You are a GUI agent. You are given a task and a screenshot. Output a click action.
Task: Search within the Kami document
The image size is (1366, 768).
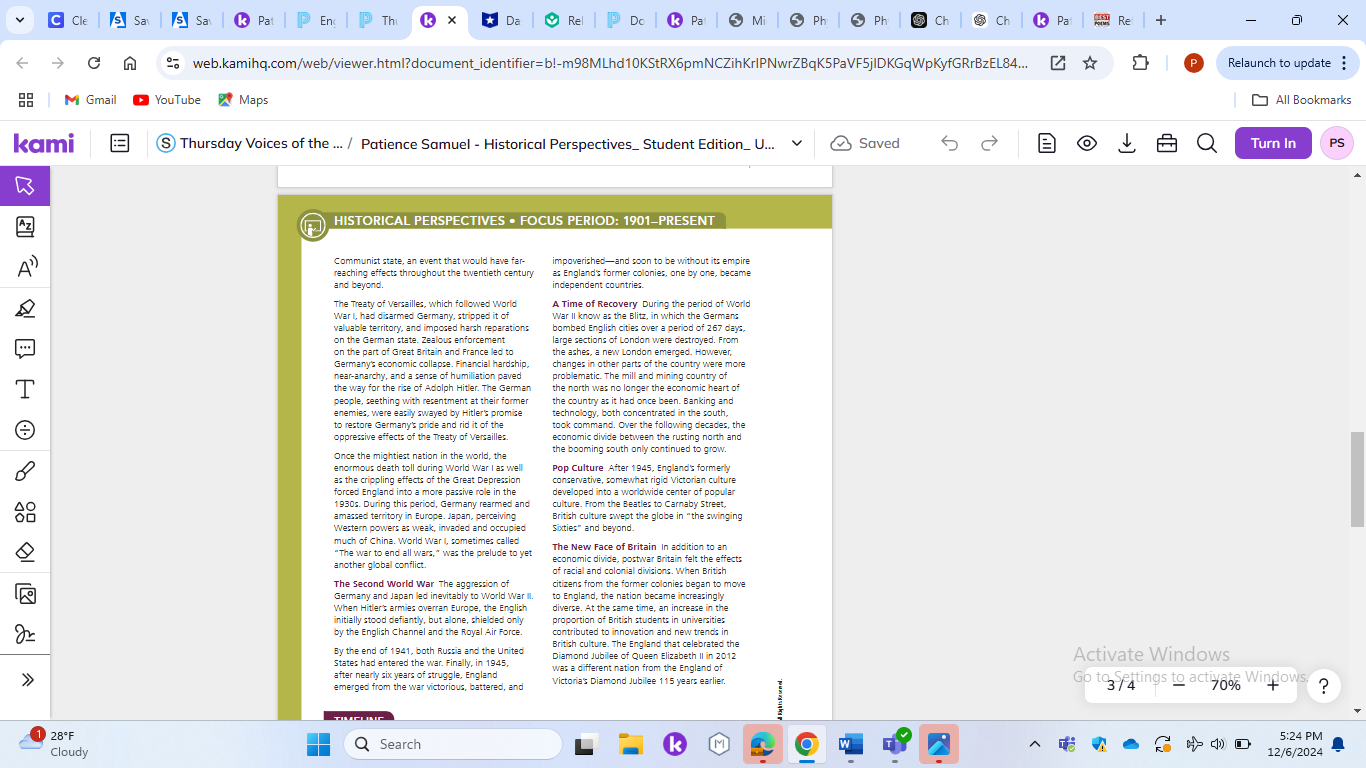pyautogui.click(x=1207, y=143)
